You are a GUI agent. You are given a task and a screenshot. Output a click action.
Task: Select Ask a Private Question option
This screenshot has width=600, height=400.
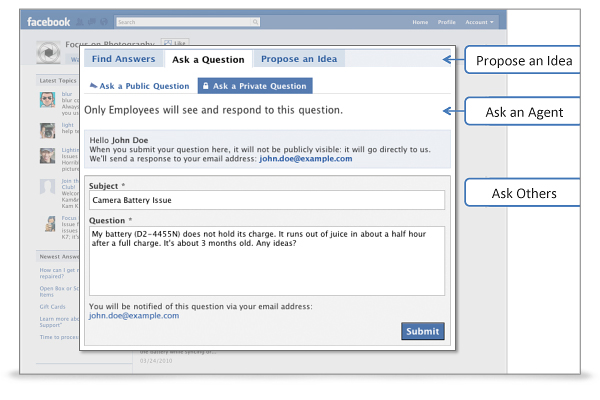coord(254,86)
